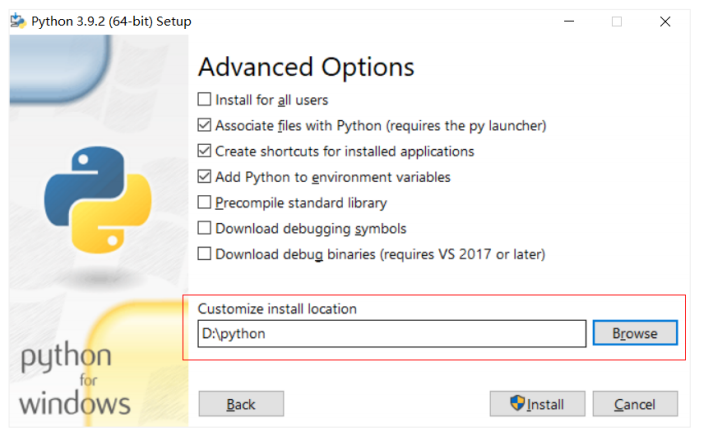The height and width of the screenshot is (439, 704).
Task: Click the python for windows text
Action: point(75,381)
